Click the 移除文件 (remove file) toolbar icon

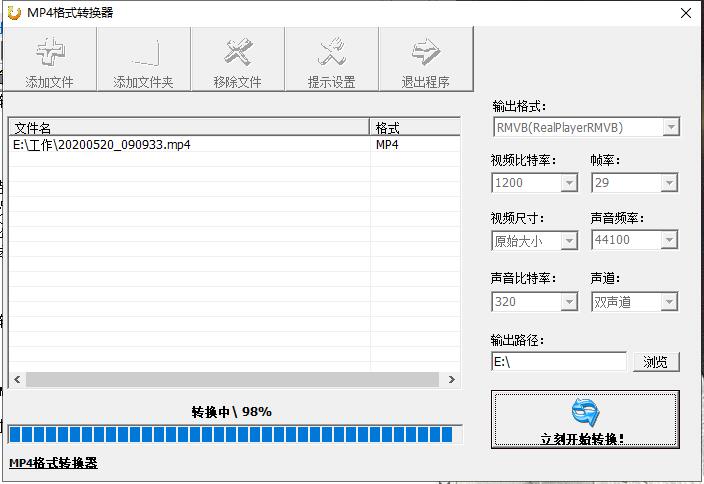tap(238, 59)
